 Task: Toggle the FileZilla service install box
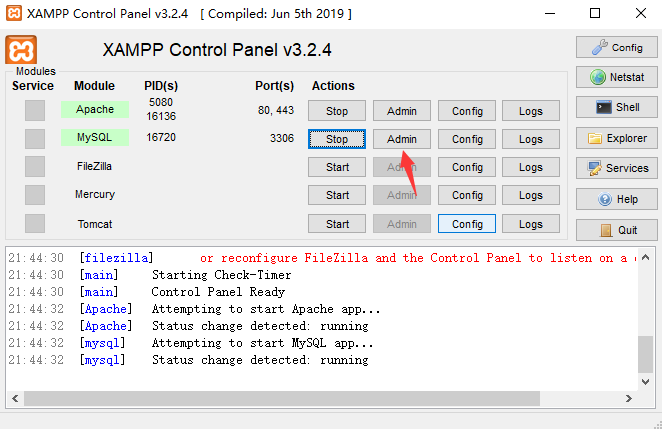[35, 167]
